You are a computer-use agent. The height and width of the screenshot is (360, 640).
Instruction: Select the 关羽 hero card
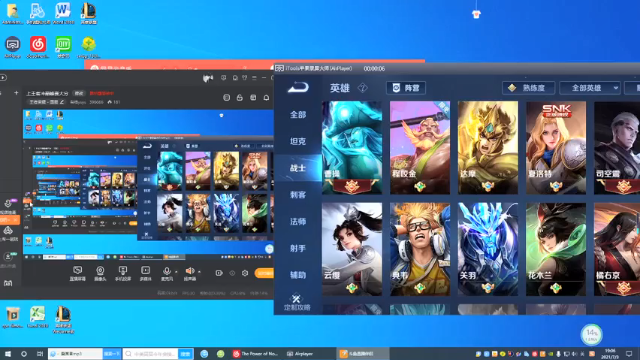[x=488, y=249]
